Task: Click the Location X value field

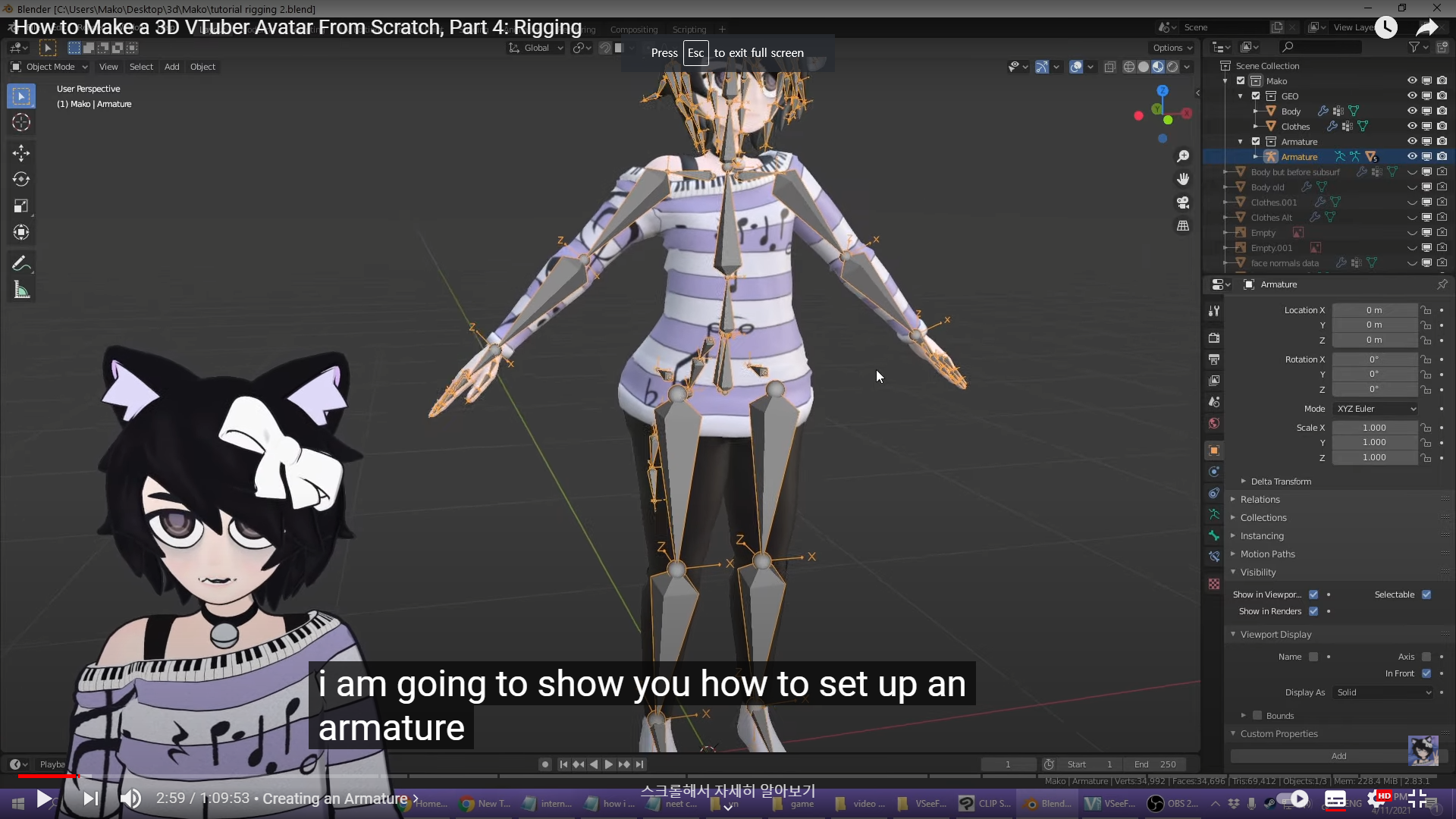Action: coord(1374,310)
